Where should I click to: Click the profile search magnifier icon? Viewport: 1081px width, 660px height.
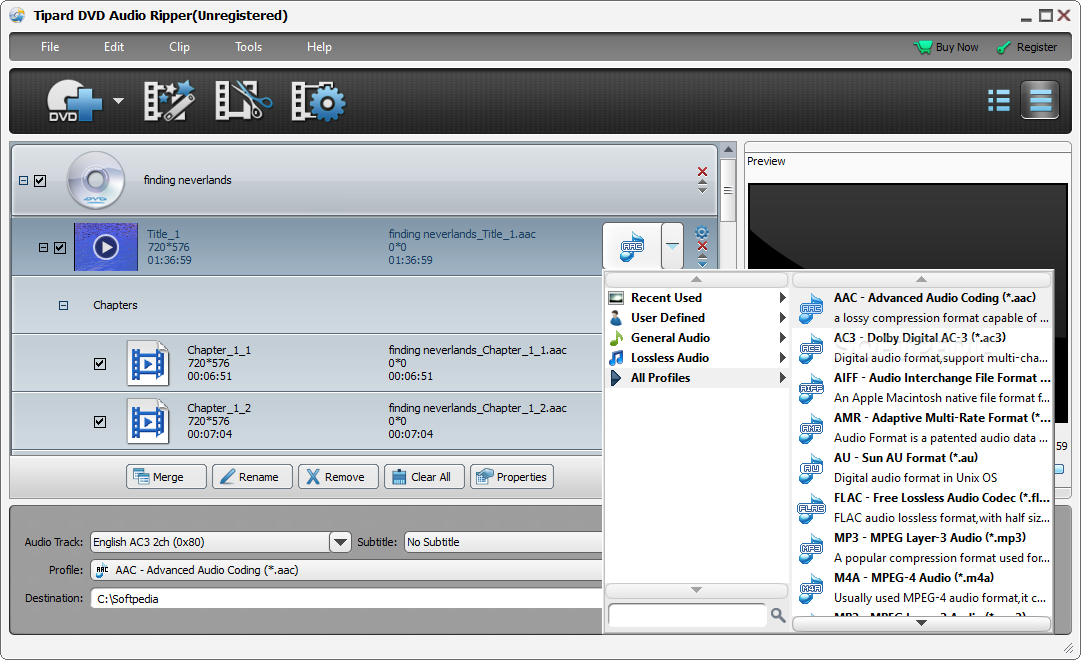click(x=778, y=614)
